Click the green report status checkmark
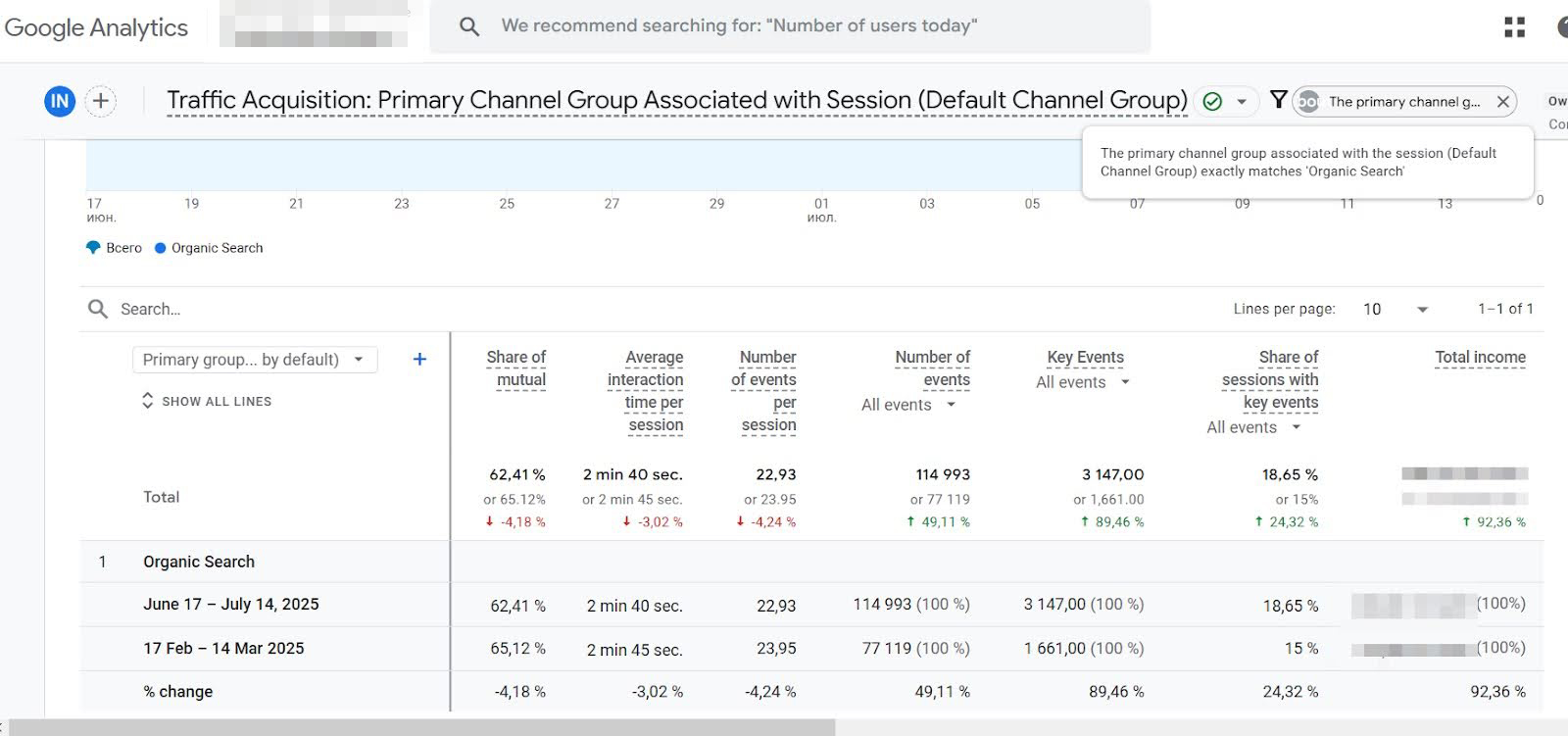The image size is (1568, 736). (x=1212, y=101)
